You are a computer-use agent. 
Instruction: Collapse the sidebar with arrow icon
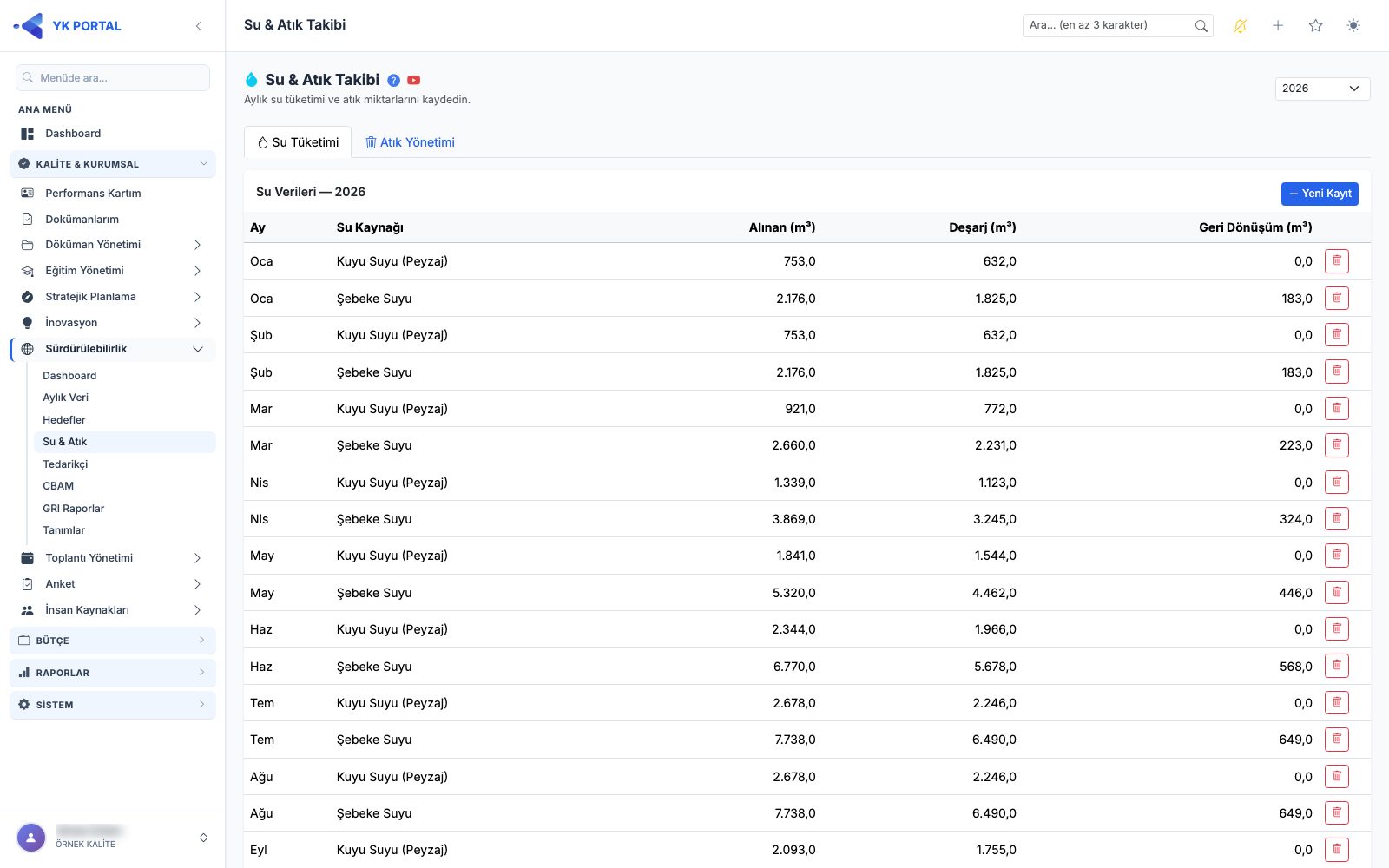[x=199, y=26]
